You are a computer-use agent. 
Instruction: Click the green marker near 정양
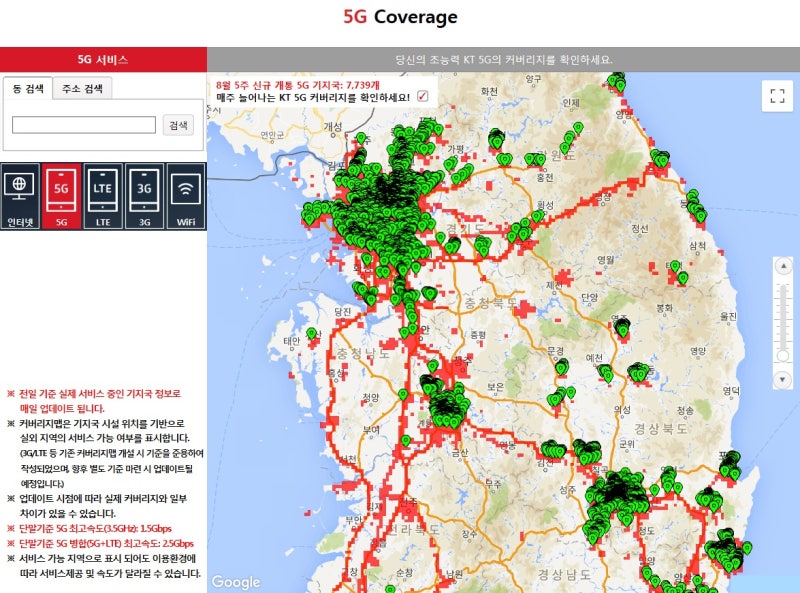pyautogui.click(x=403, y=394)
